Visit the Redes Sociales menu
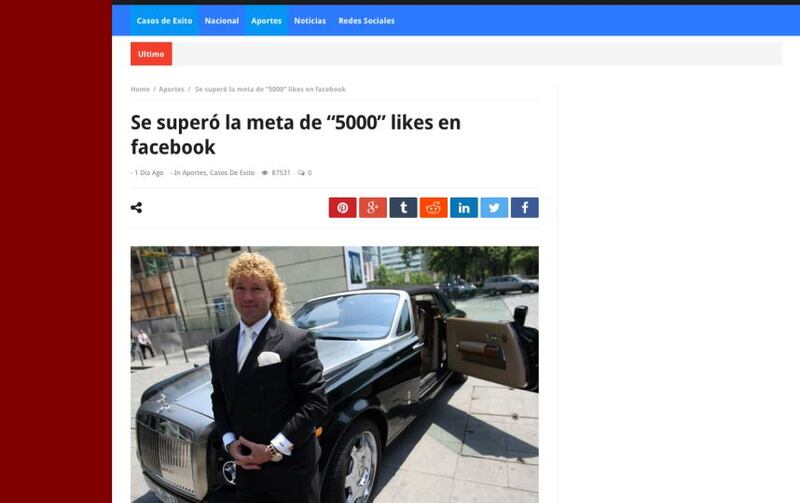 tap(366, 21)
